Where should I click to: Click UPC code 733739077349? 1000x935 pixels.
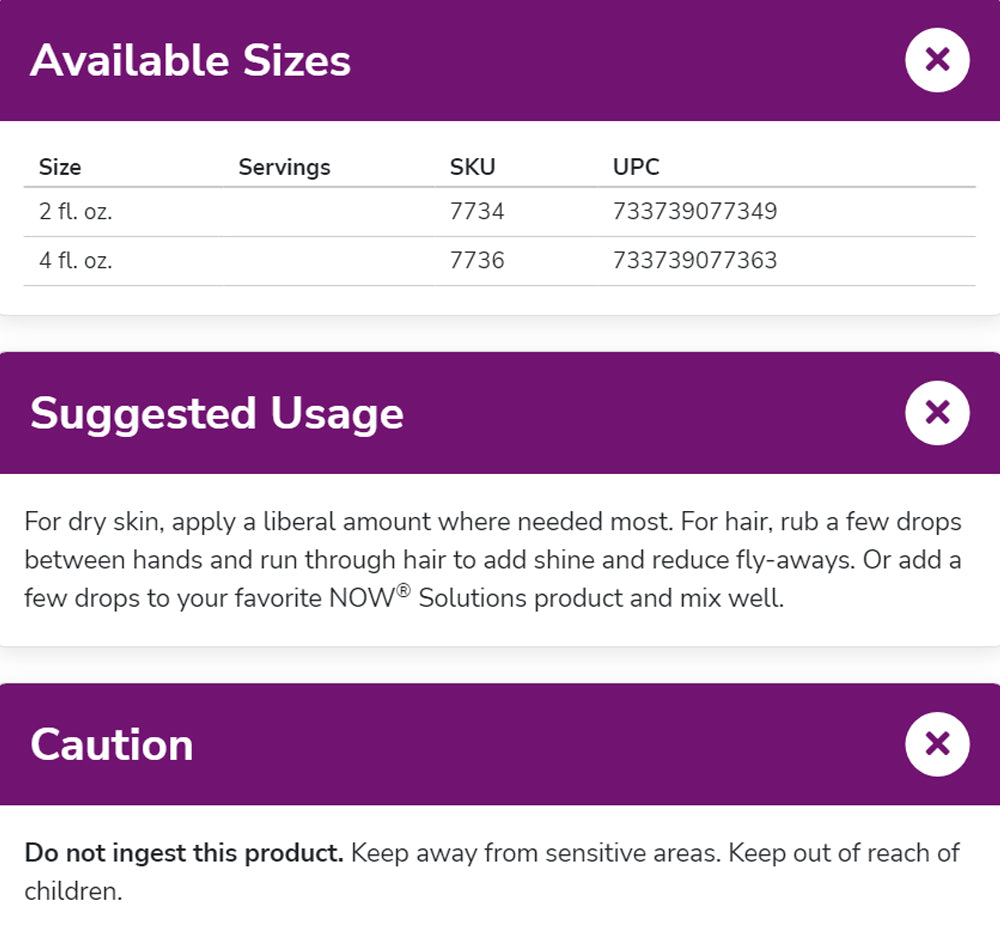pyautogui.click(x=695, y=212)
